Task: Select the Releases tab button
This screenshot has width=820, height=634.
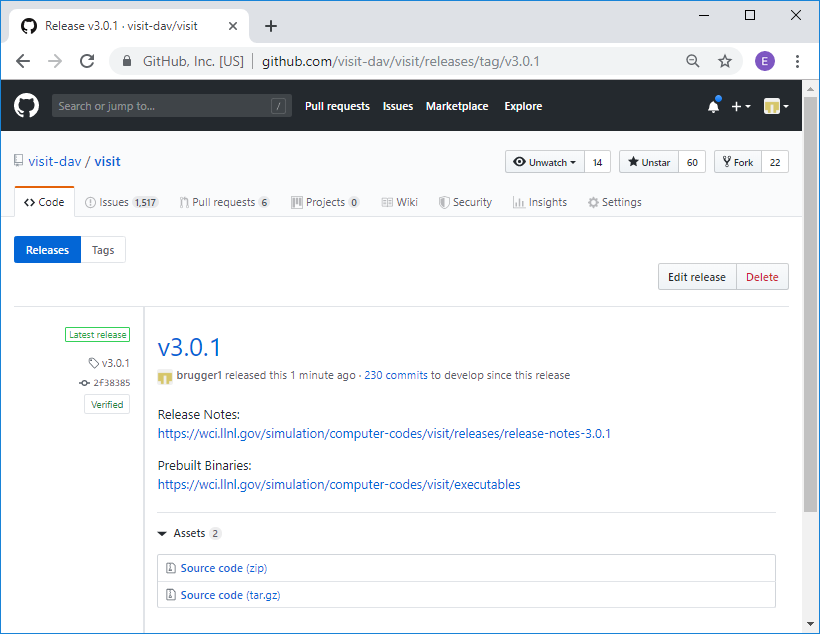Action: (47, 250)
